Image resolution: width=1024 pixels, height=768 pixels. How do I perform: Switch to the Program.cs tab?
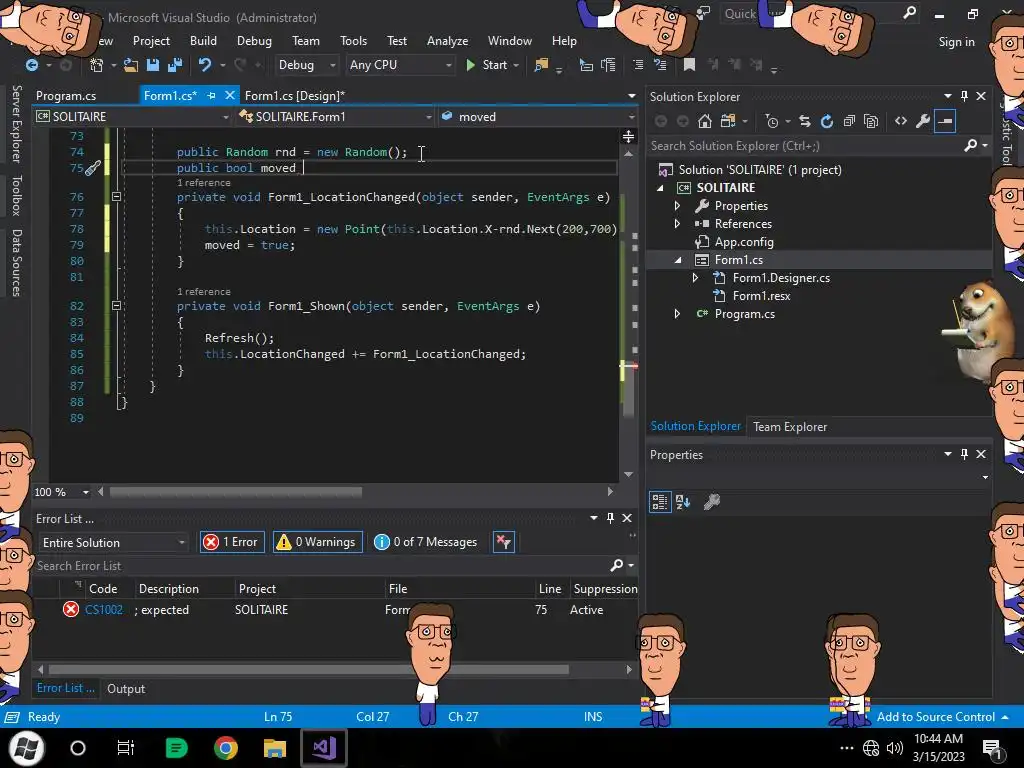66,95
